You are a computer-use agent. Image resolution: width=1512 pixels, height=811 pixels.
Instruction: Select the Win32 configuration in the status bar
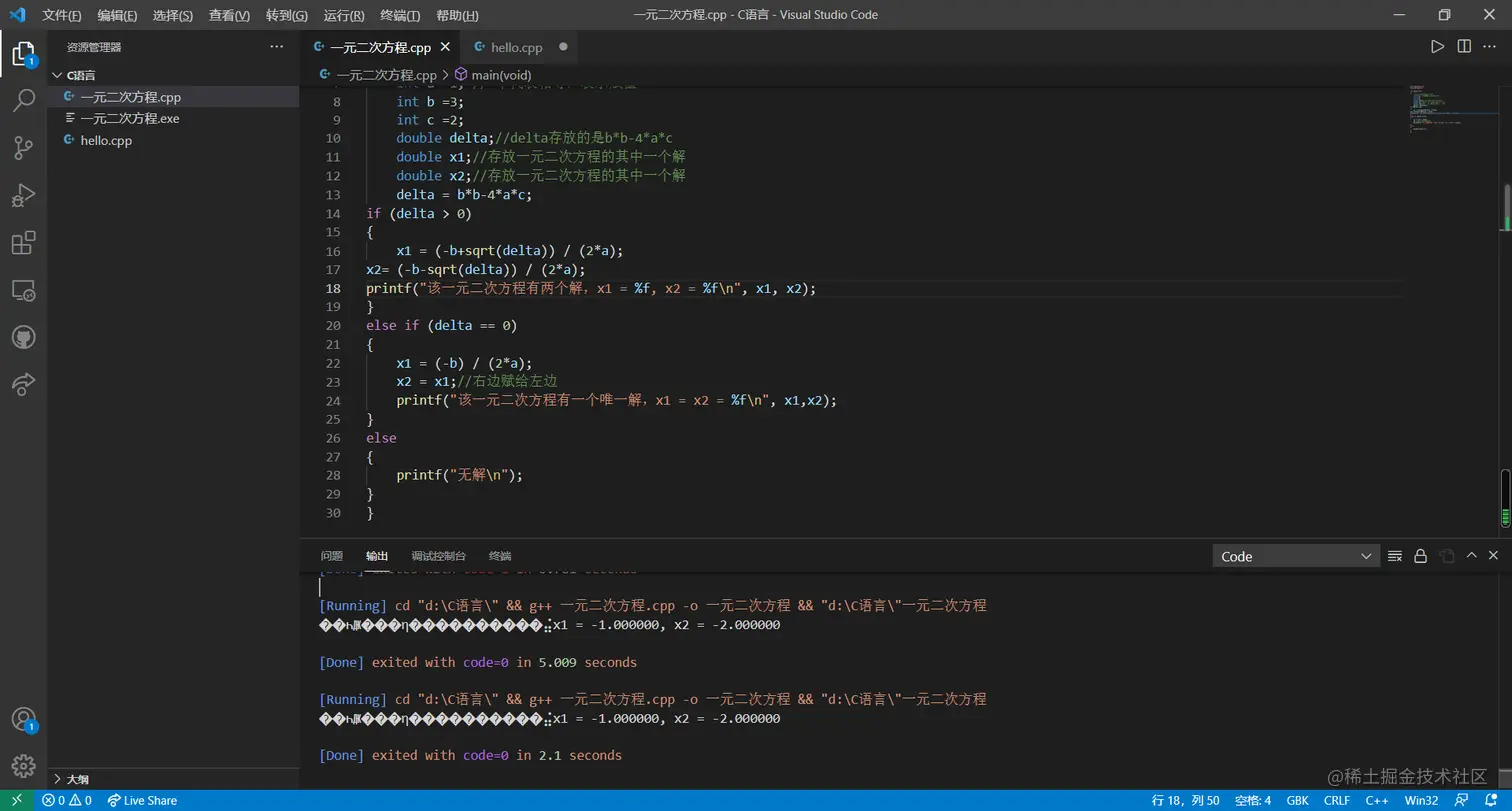click(x=1421, y=800)
